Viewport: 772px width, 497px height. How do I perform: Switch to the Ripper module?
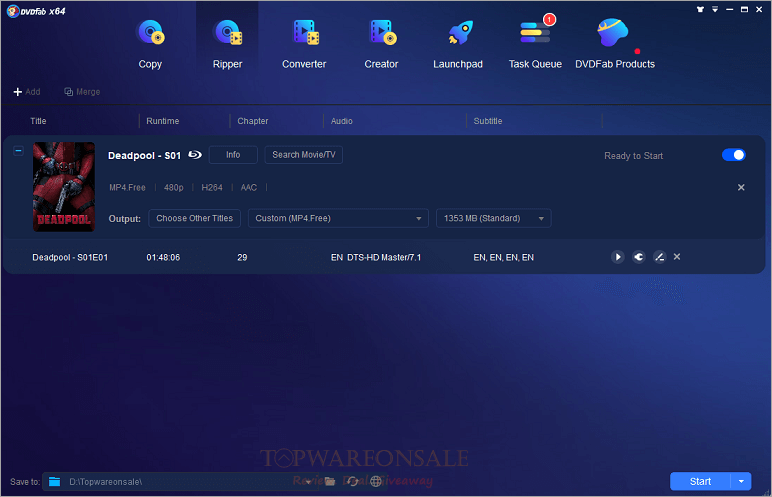click(227, 44)
